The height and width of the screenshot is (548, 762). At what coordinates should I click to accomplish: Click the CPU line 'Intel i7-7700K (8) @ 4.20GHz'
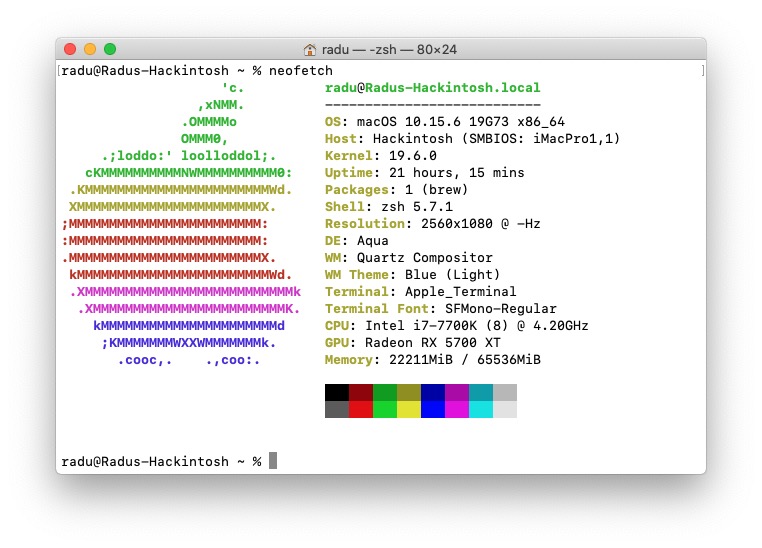point(477,326)
